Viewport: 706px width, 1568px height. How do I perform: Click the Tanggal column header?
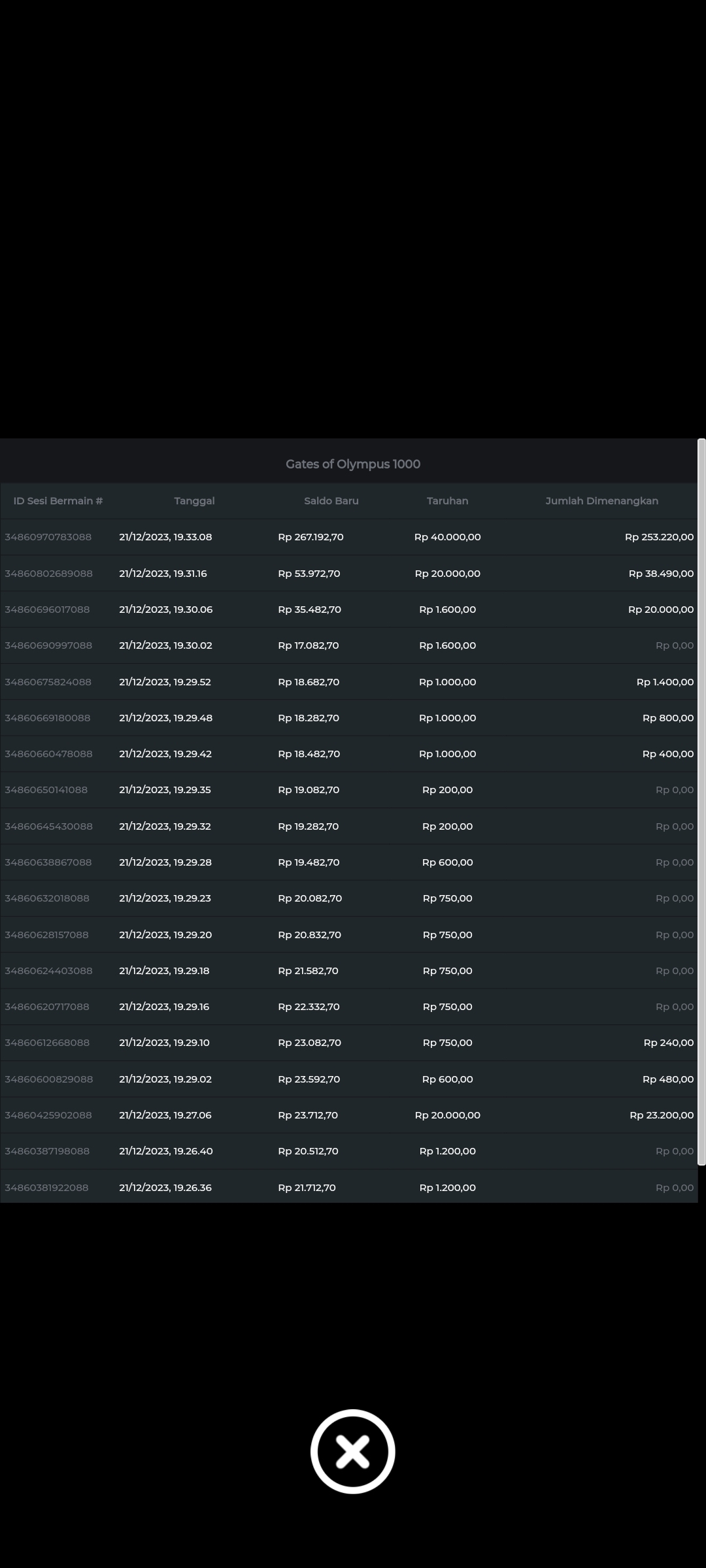tap(194, 500)
